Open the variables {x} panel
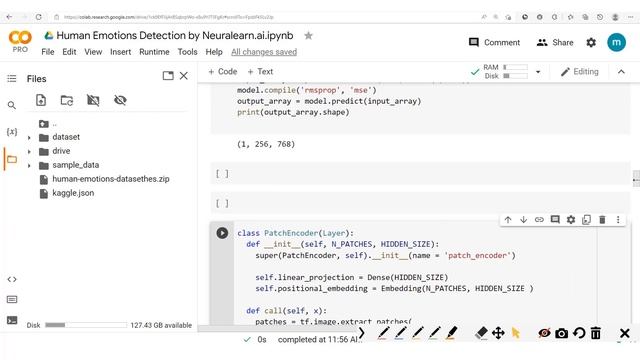This screenshot has width=640, height=360. (12, 131)
